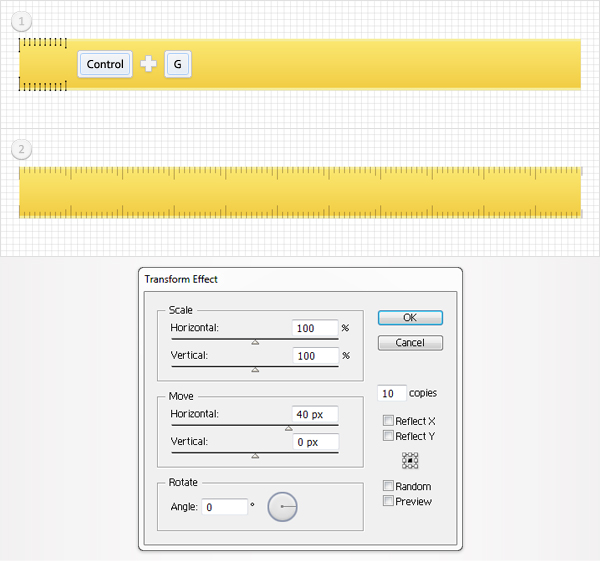Select the grouped tick marks on ruler one
The image size is (600, 561).
[43, 64]
